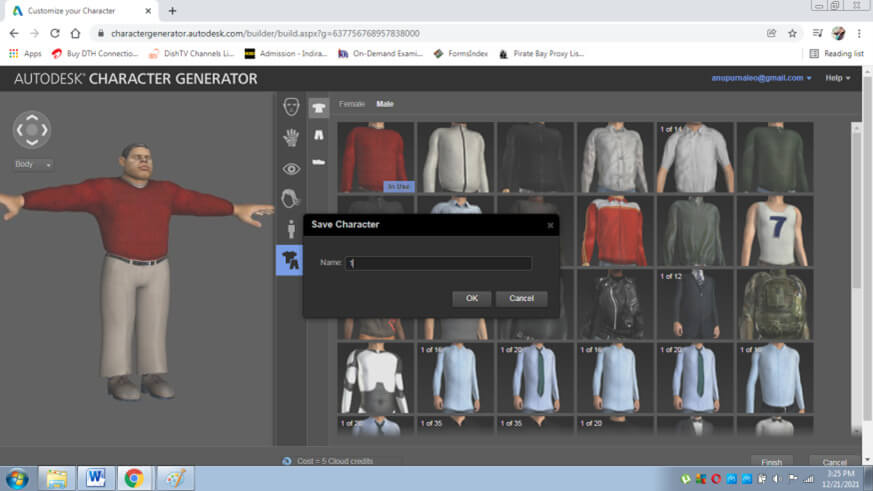The height and width of the screenshot is (491, 873).
Task: Select the Clothes category icon
Action: pos(290,260)
